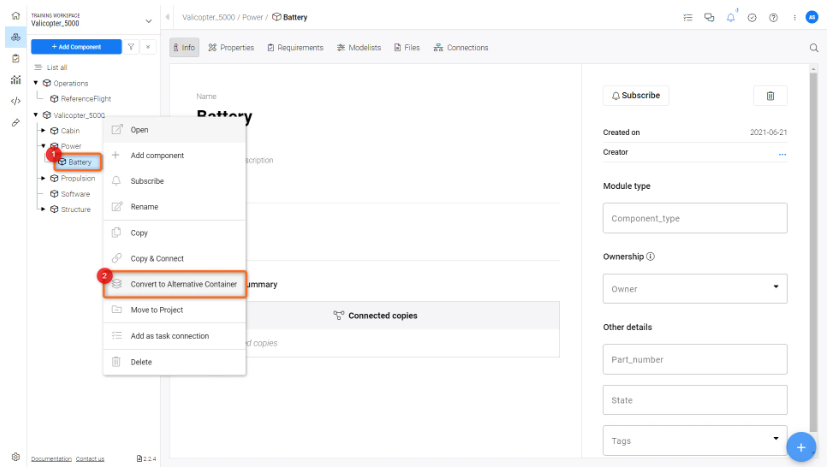
Task: Switch to the Properties tab
Action: point(231,47)
